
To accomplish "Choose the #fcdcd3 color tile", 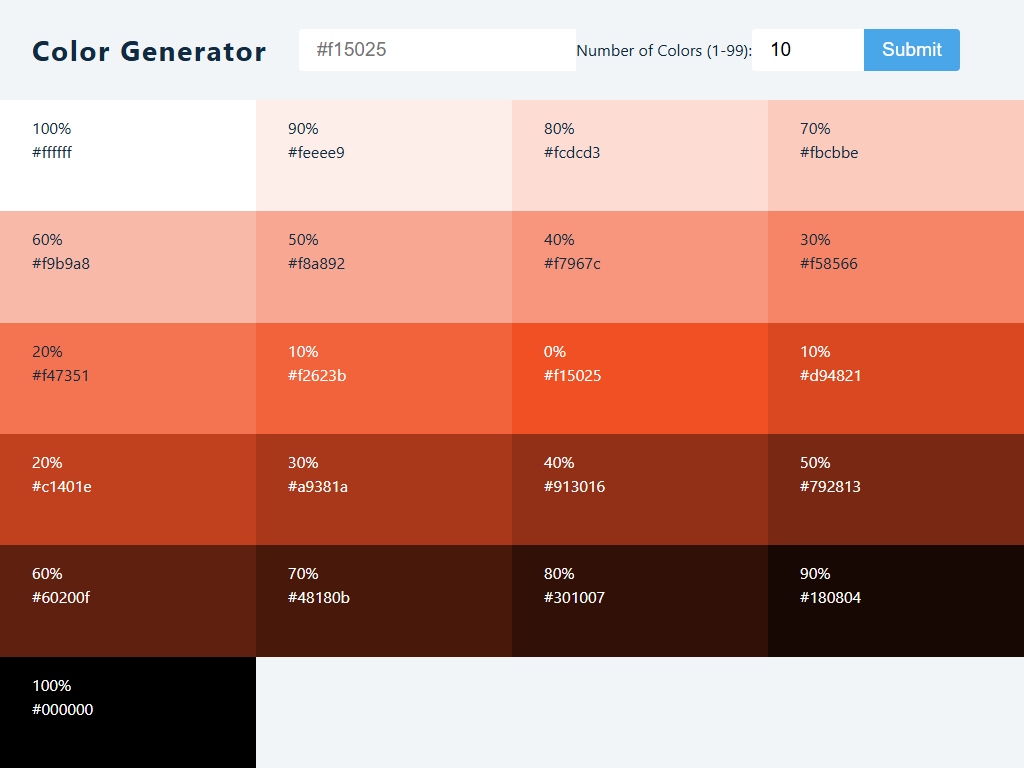I will click(x=640, y=155).
